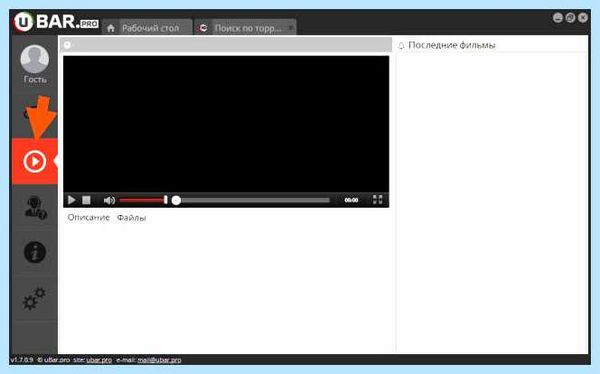Stop the video playback
The image size is (600, 374).
pyautogui.click(x=86, y=200)
